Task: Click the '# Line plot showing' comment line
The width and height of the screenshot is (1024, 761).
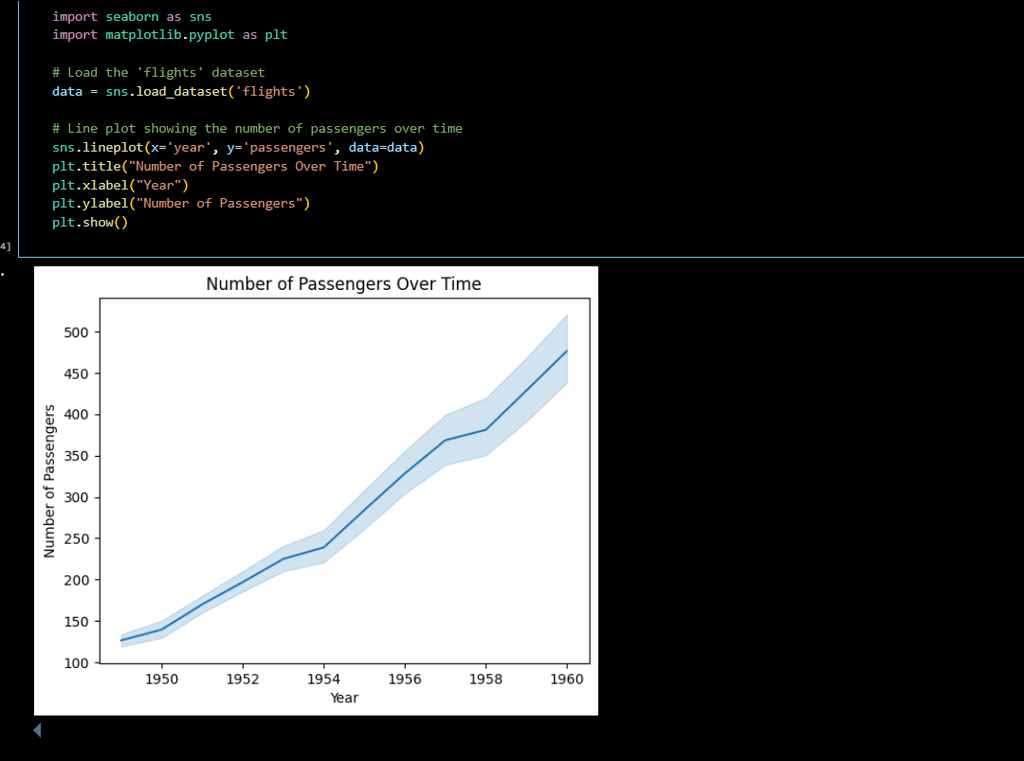Action: click(x=257, y=129)
